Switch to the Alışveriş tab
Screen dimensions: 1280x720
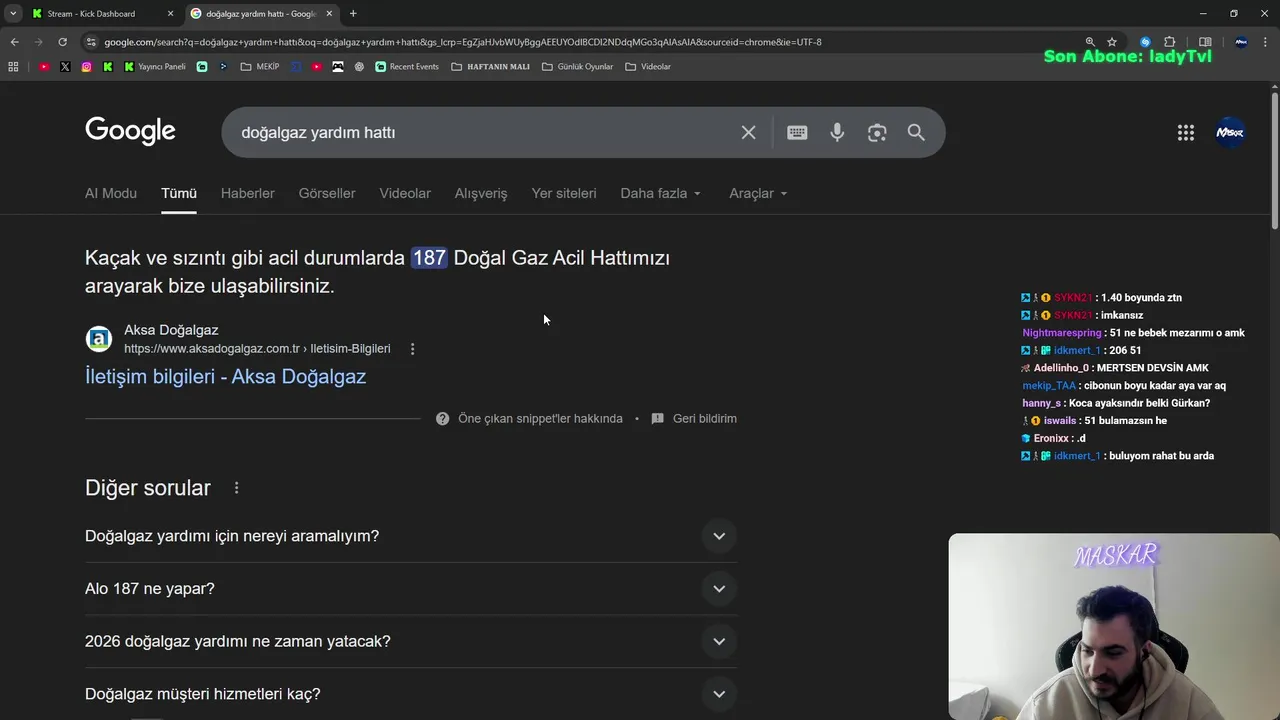pyautogui.click(x=481, y=193)
